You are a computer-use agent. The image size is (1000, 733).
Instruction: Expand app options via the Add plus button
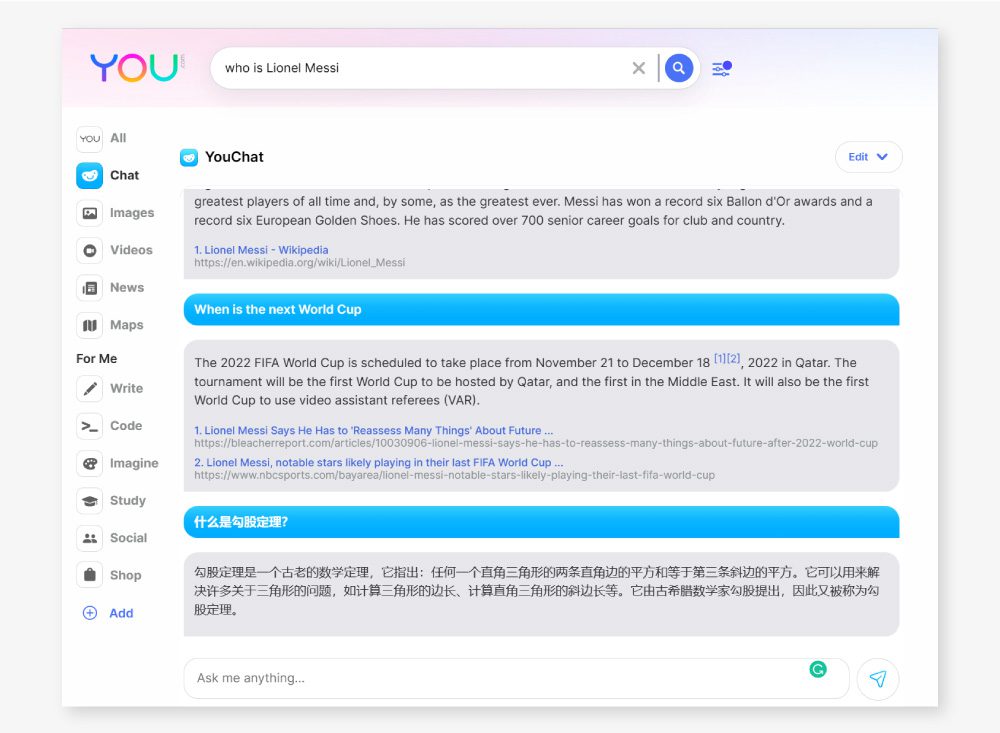pos(89,613)
